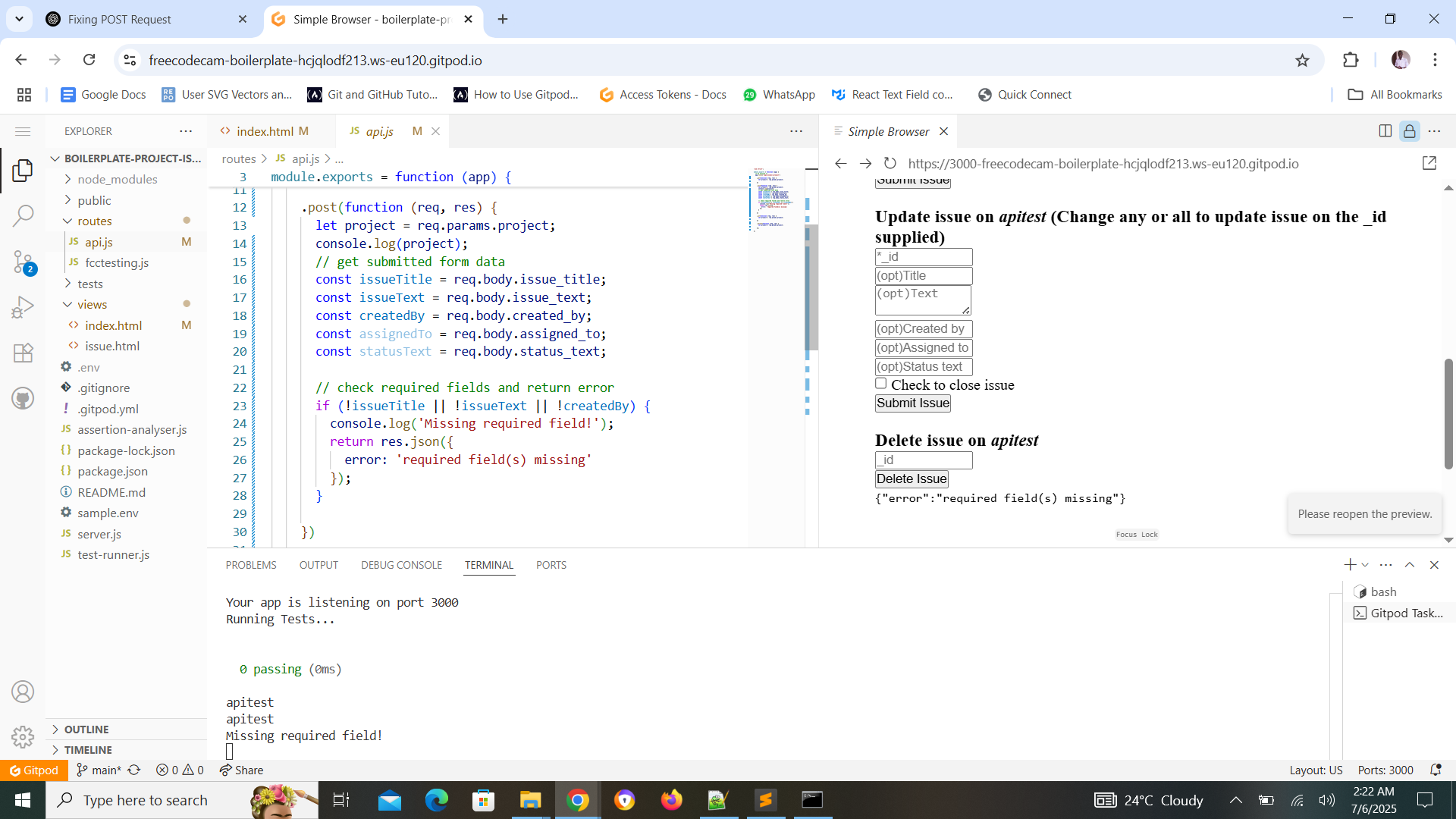1456x819 pixels.
Task: Click the (opt)Text textarea
Action: click(923, 300)
